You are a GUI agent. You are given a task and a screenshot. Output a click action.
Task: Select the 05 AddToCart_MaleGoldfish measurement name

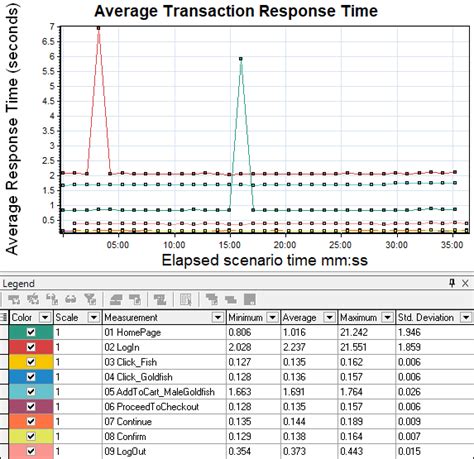coord(159,392)
